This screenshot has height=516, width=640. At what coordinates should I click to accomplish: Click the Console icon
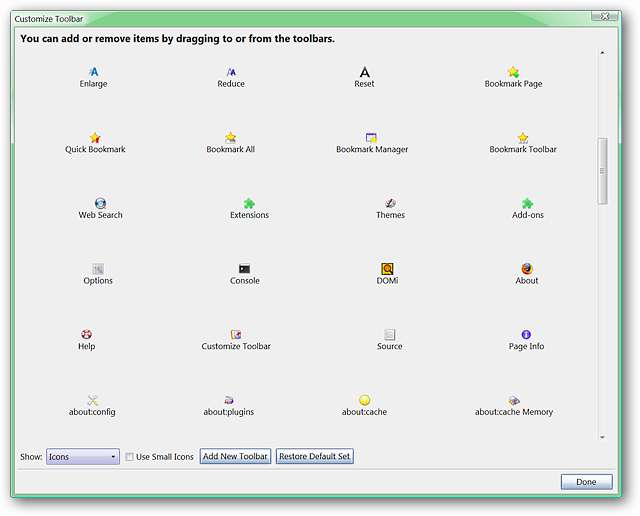point(244,269)
